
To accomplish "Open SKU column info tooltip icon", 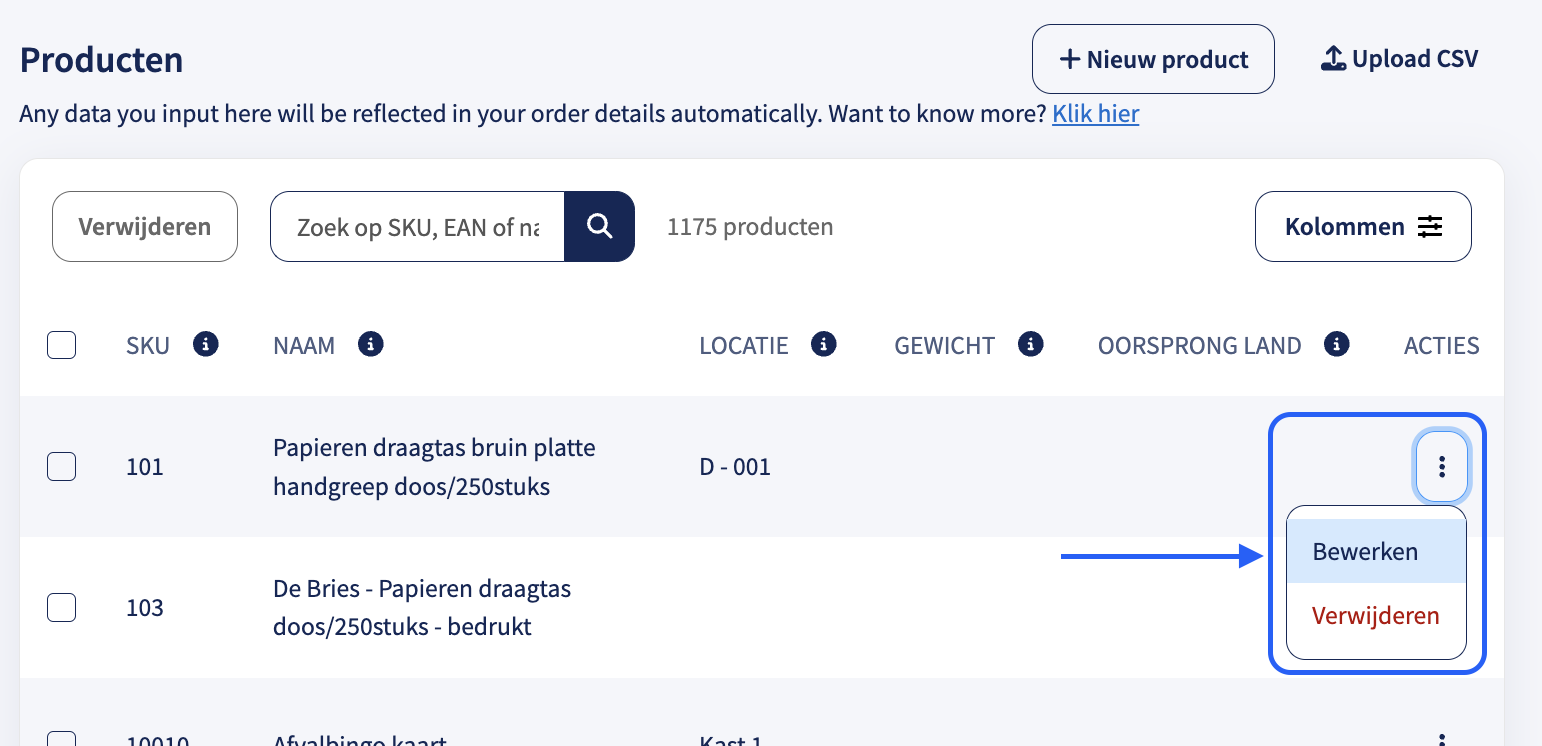I will point(206,345).
